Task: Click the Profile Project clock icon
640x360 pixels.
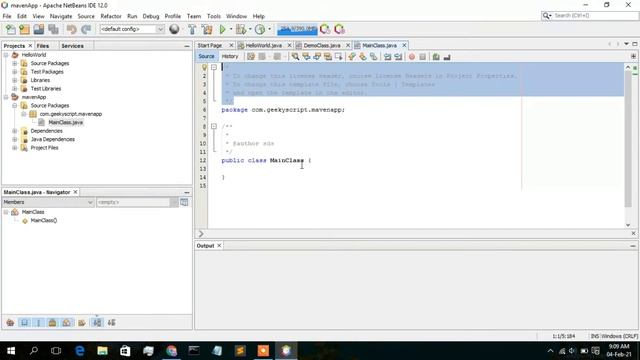Action: (x=260, y=29)
